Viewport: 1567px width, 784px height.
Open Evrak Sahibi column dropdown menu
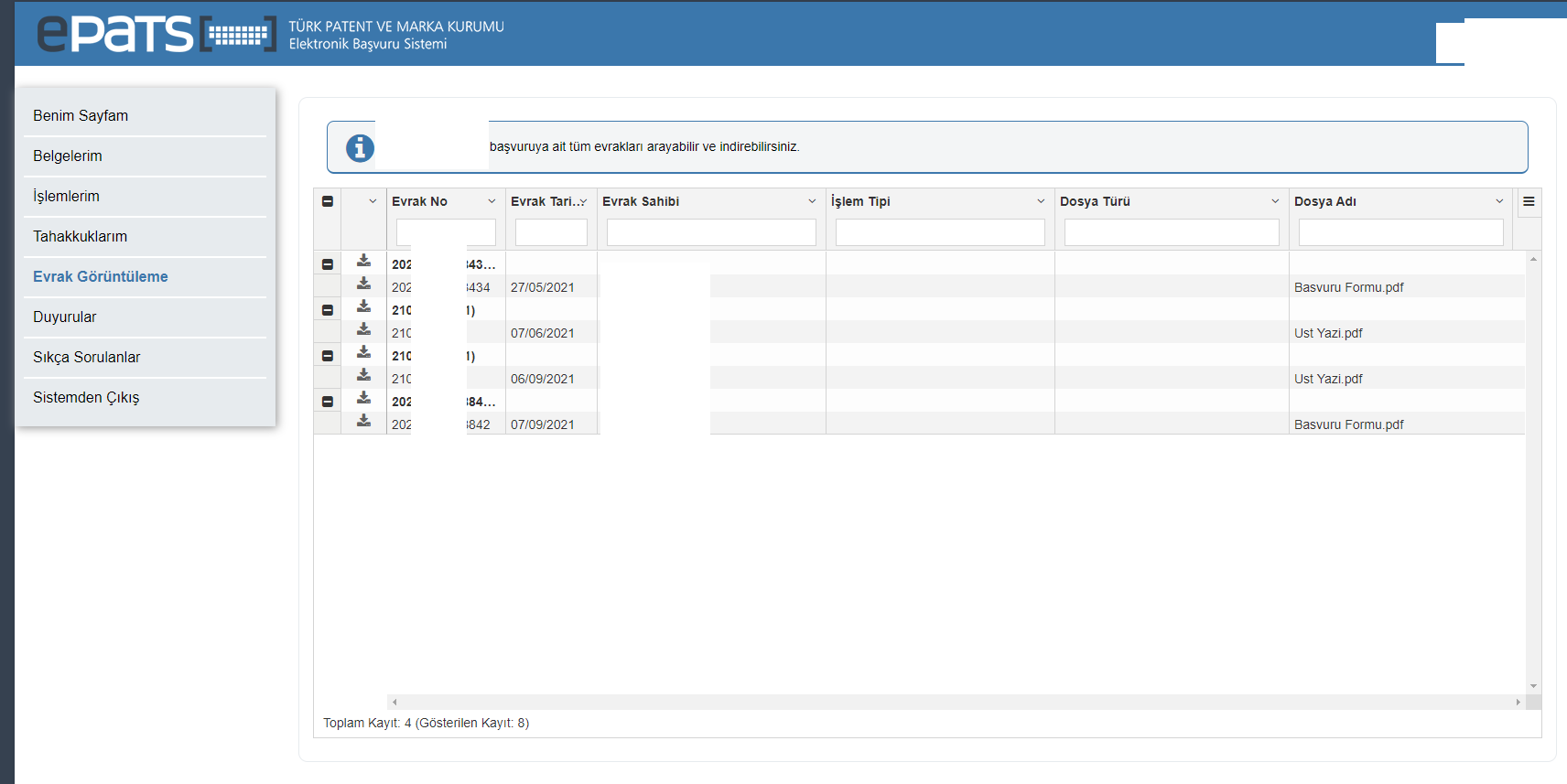[812, 201]
